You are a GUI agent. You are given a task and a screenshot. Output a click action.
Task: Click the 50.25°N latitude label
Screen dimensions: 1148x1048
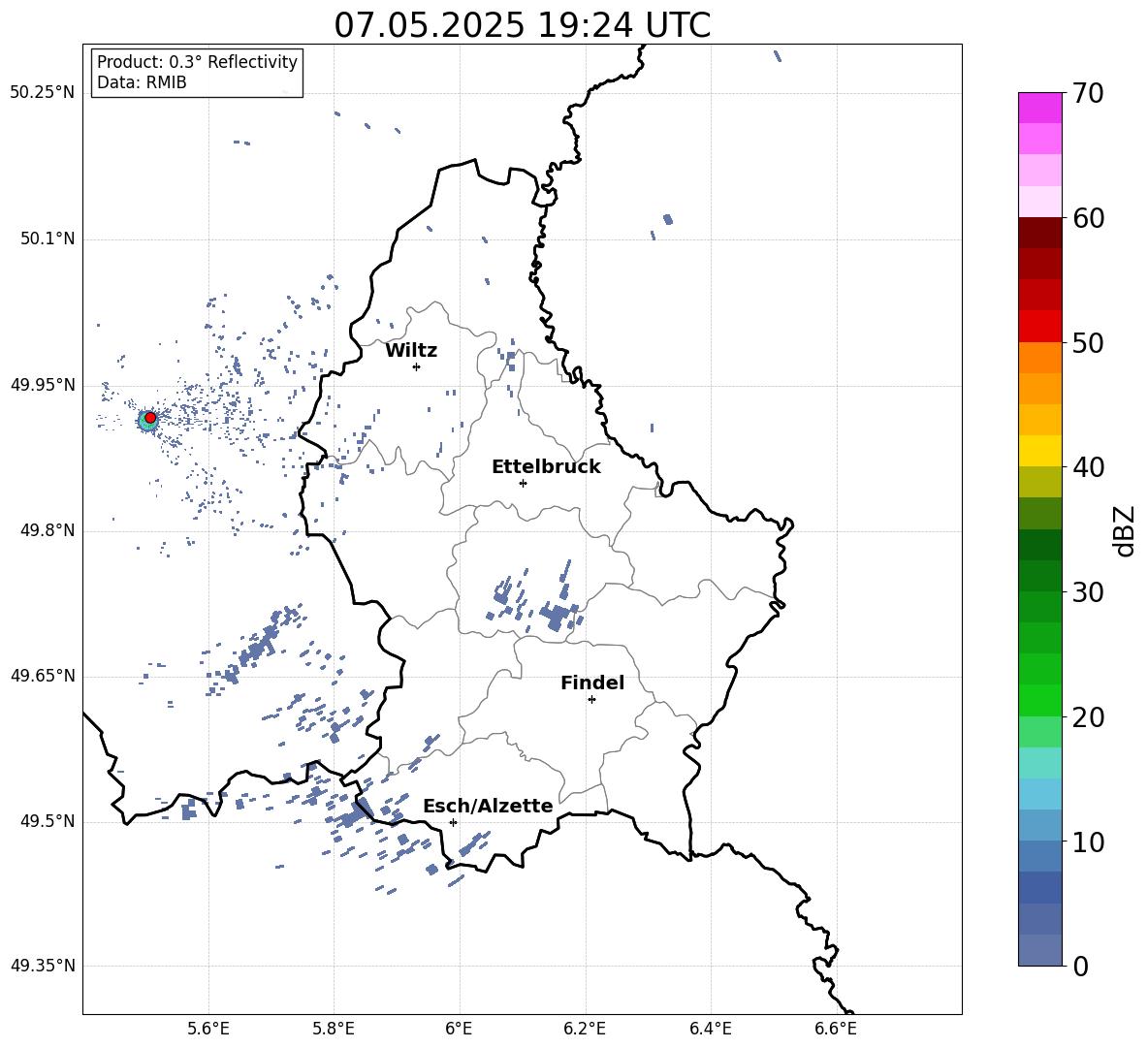click(42, 93)
